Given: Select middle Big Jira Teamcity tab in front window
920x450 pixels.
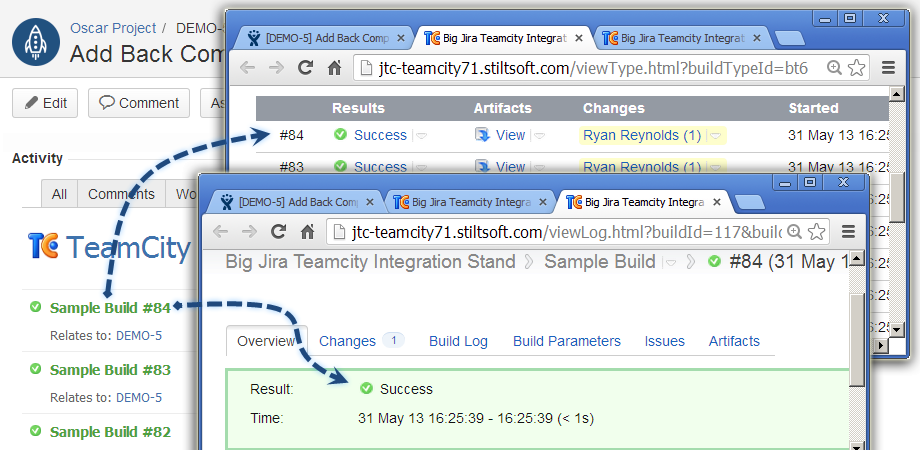Looking at the screenshot, I should [471, 202].
